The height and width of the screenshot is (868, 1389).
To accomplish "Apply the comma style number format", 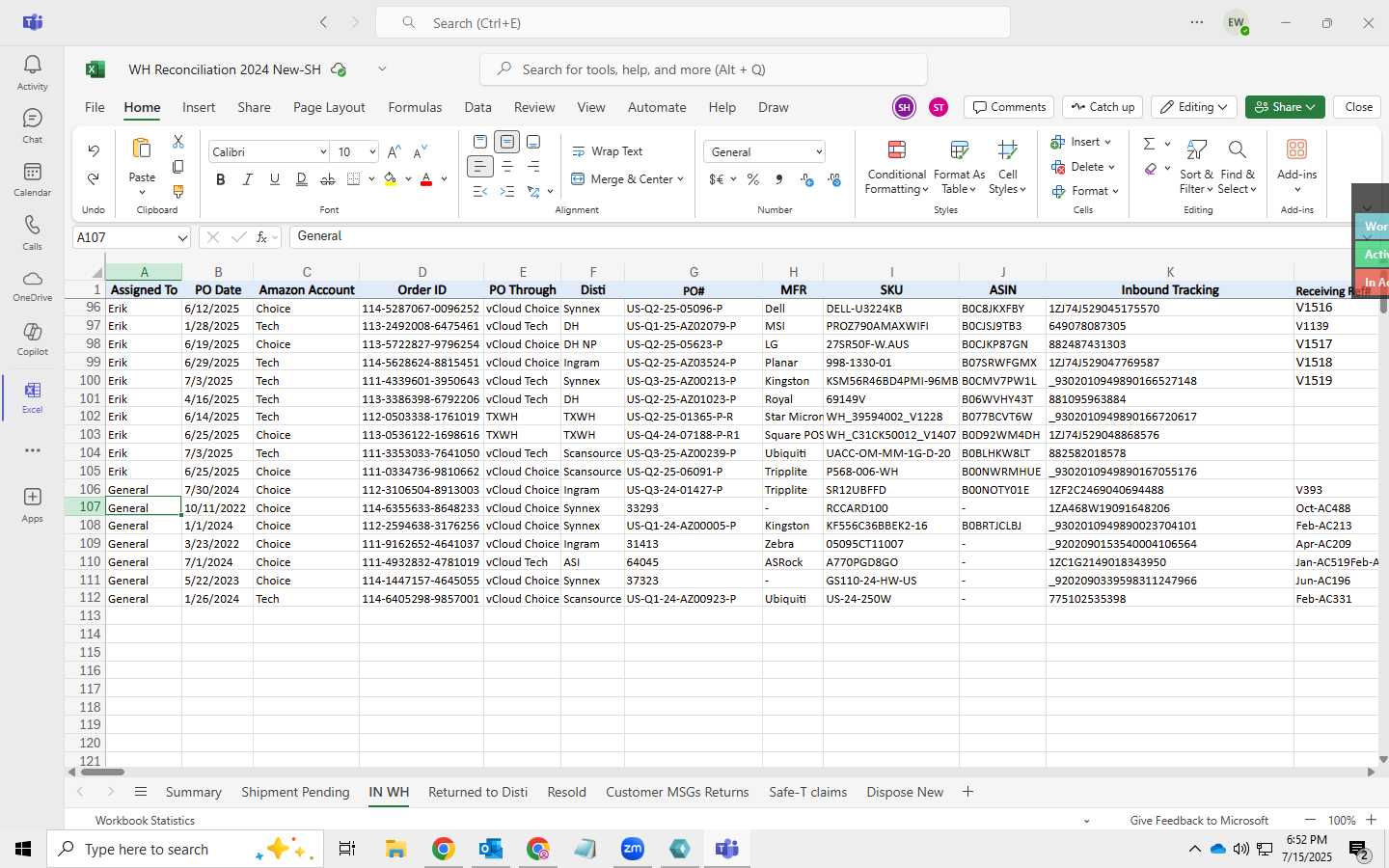I will pos(779,179).
